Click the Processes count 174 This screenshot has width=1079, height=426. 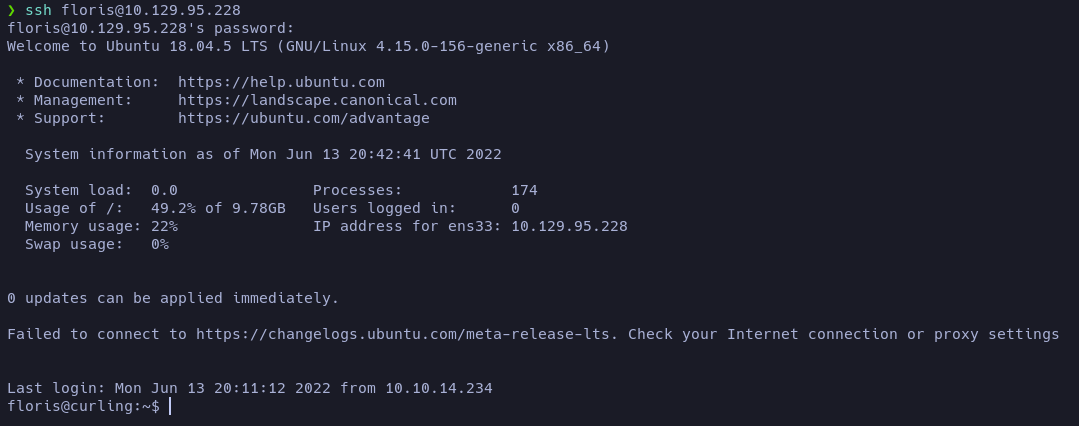(x=524, y=190)
